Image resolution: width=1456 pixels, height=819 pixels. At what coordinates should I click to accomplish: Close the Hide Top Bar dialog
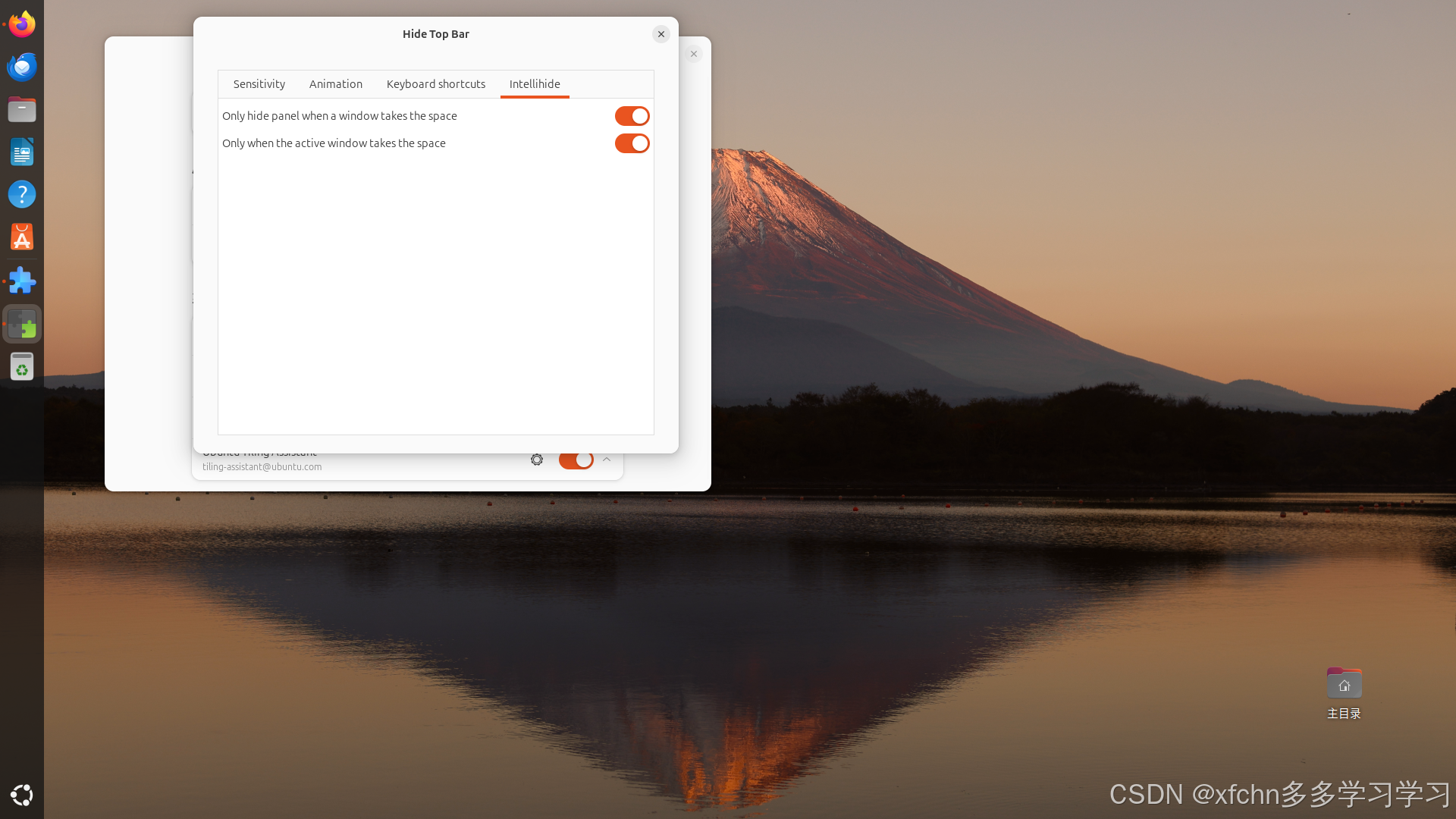(x=661, y=33)
